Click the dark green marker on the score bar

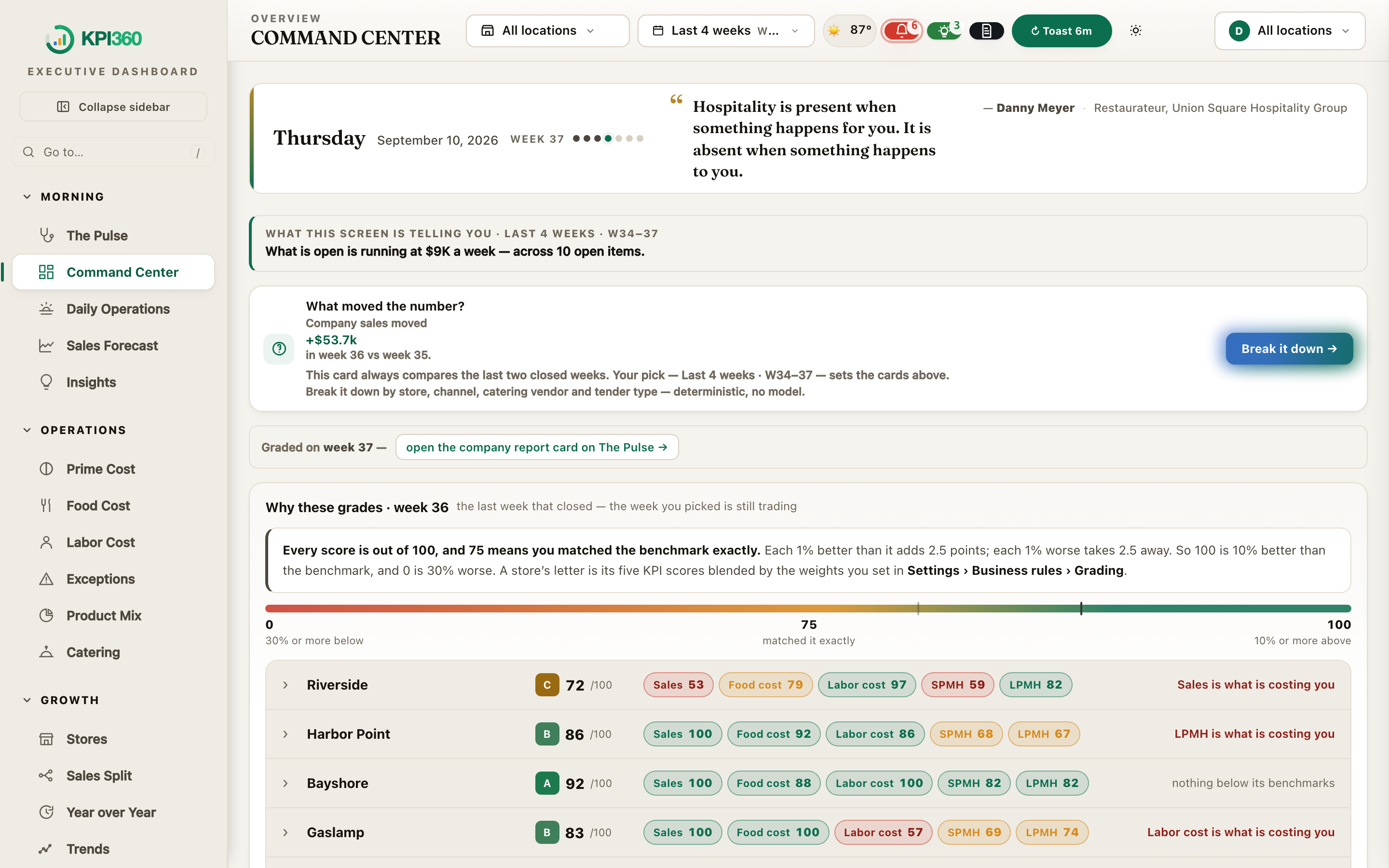[1081, 609]
